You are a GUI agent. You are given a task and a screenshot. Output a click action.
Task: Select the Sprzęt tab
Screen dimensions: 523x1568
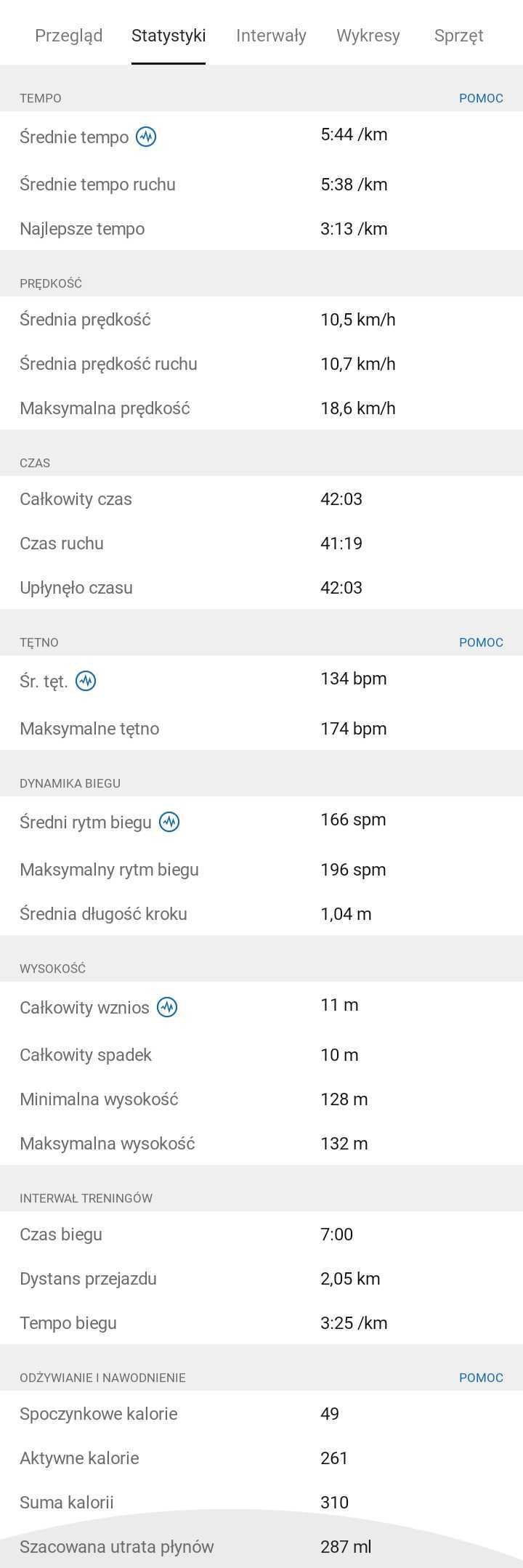458,35
